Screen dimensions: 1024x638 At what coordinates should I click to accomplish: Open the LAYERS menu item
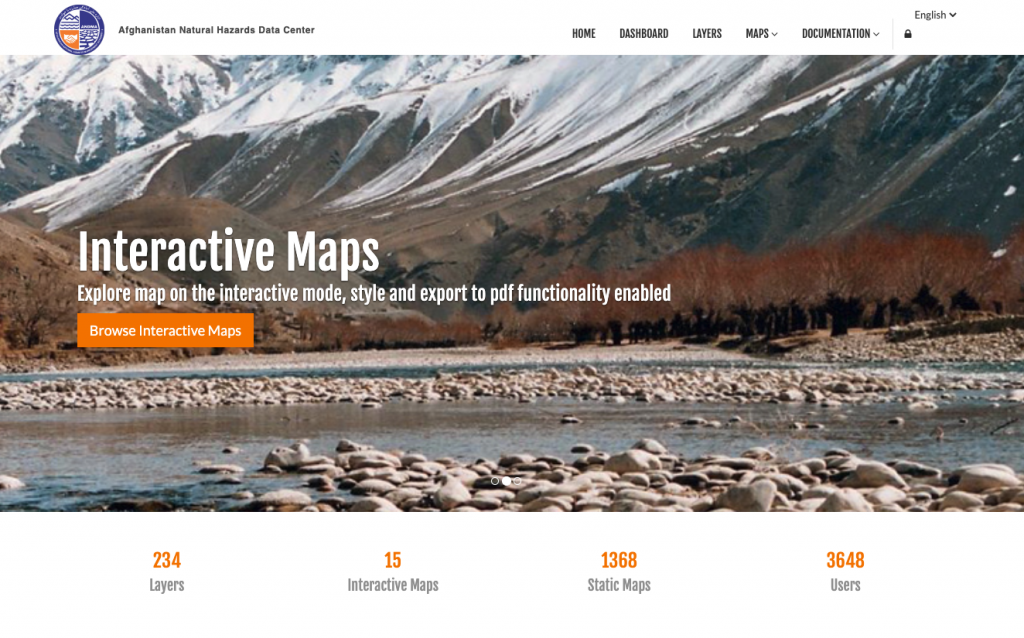coord(707,33)
